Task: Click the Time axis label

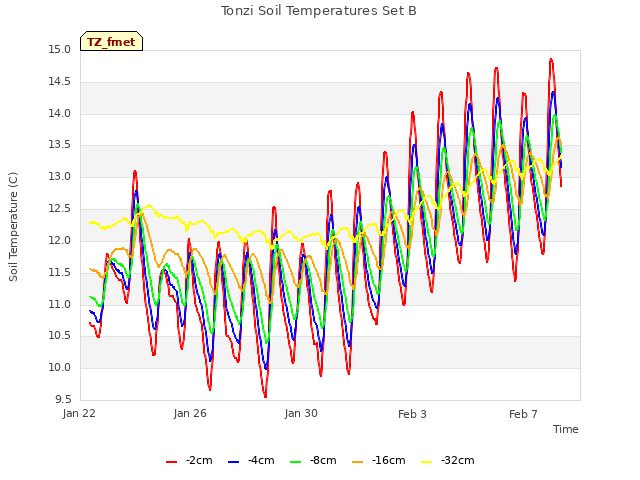Action: [566, 429]
